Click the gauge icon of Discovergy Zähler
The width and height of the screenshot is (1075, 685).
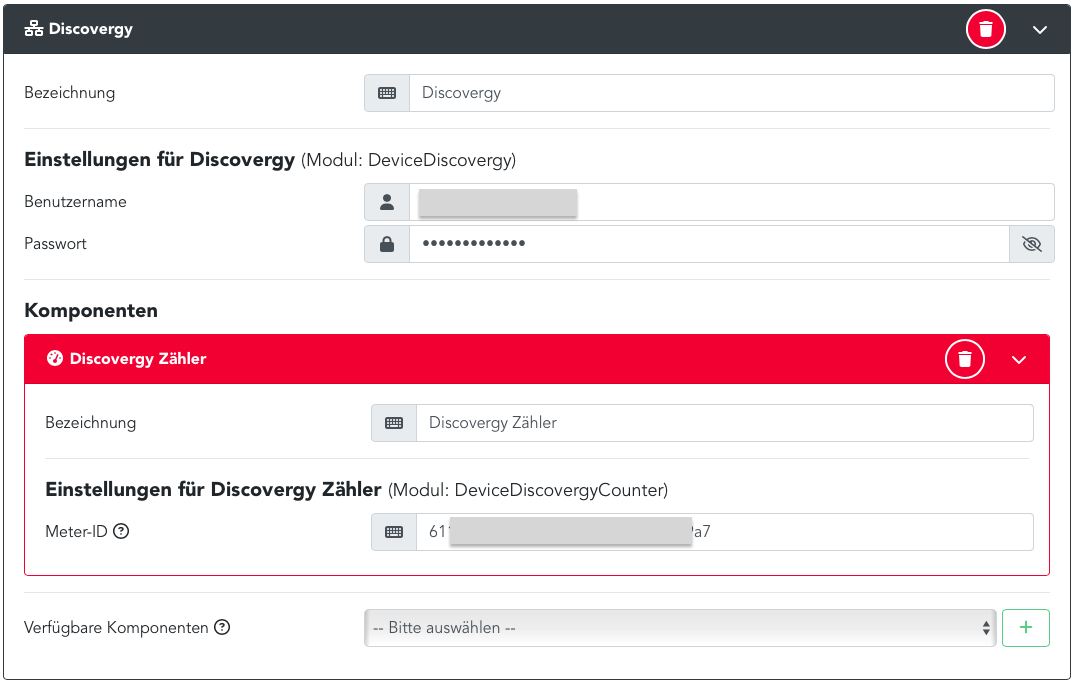click(x=55, y=359)
